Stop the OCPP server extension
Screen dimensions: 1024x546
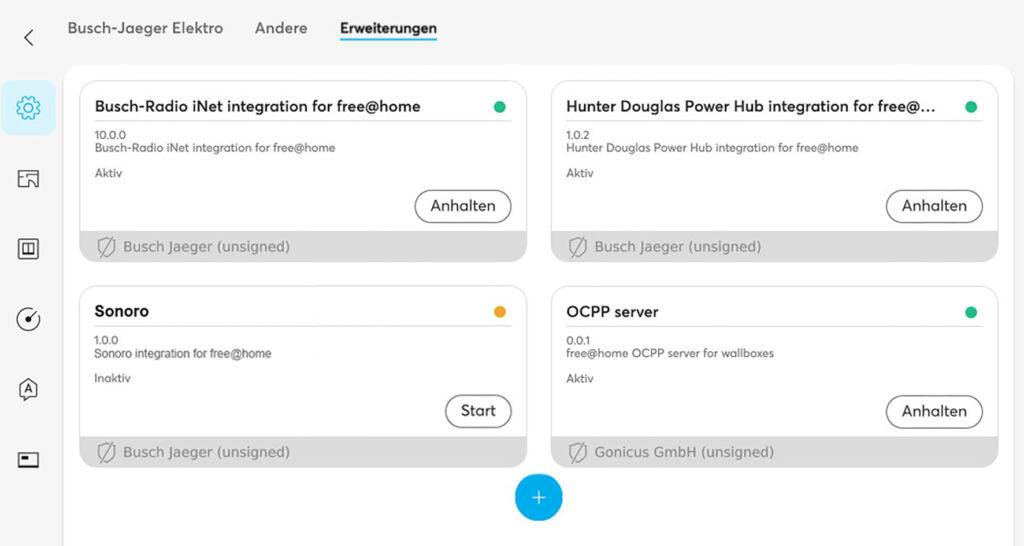[934, 411]
